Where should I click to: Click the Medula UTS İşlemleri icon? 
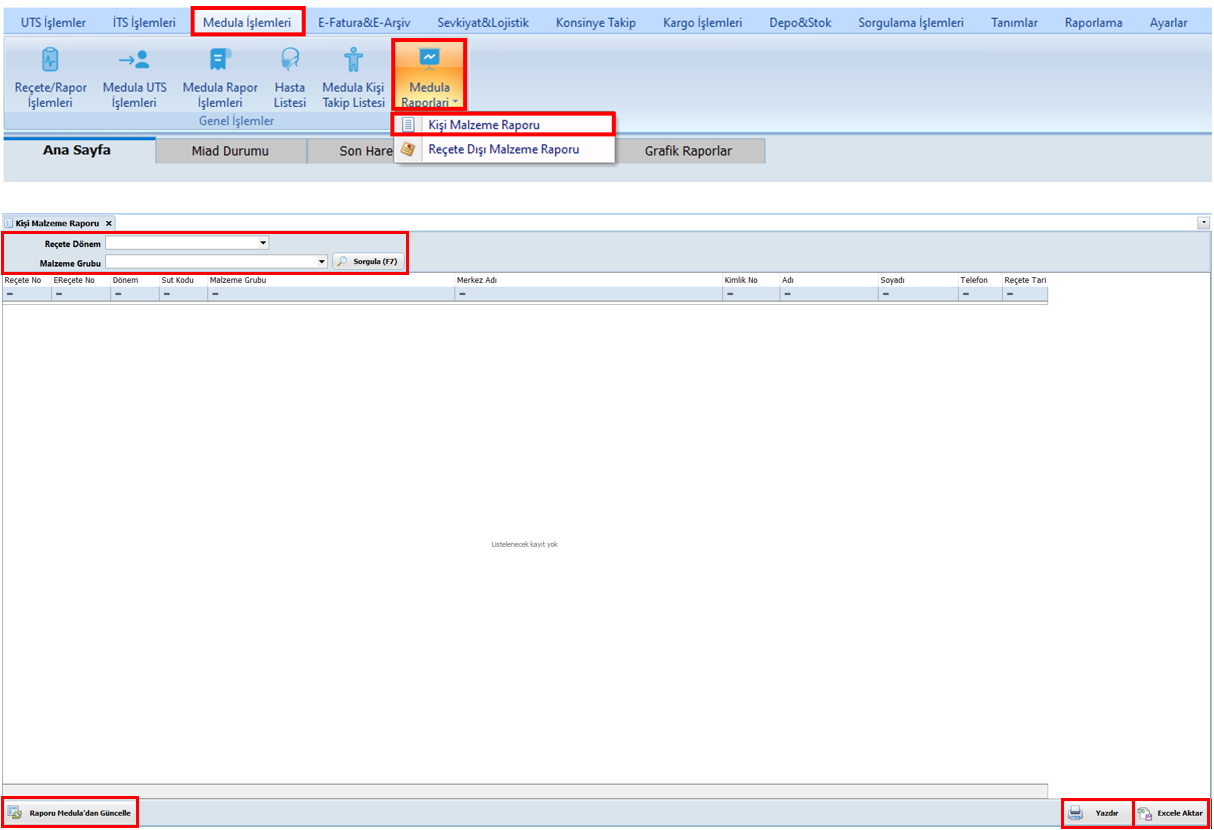pos(135,62)
